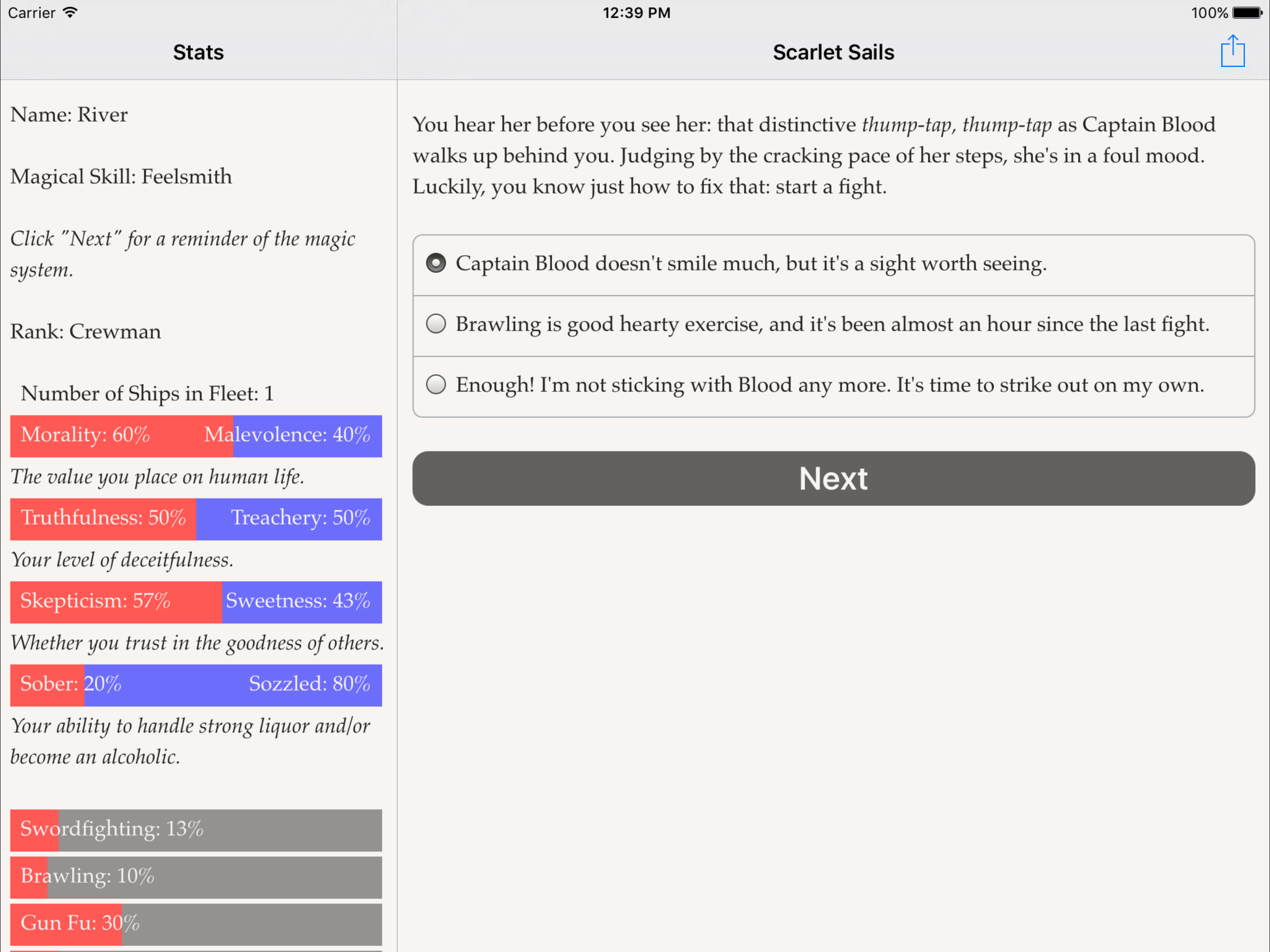Tap the Truthfulness/Treachery bar
The image size is (1270, 952).
[196, 518]
